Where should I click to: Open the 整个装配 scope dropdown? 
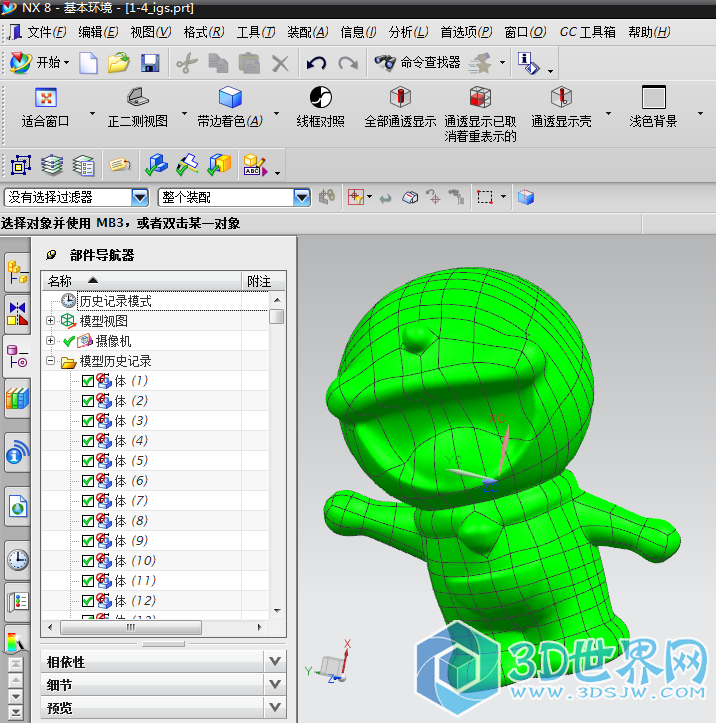point(302,198)
